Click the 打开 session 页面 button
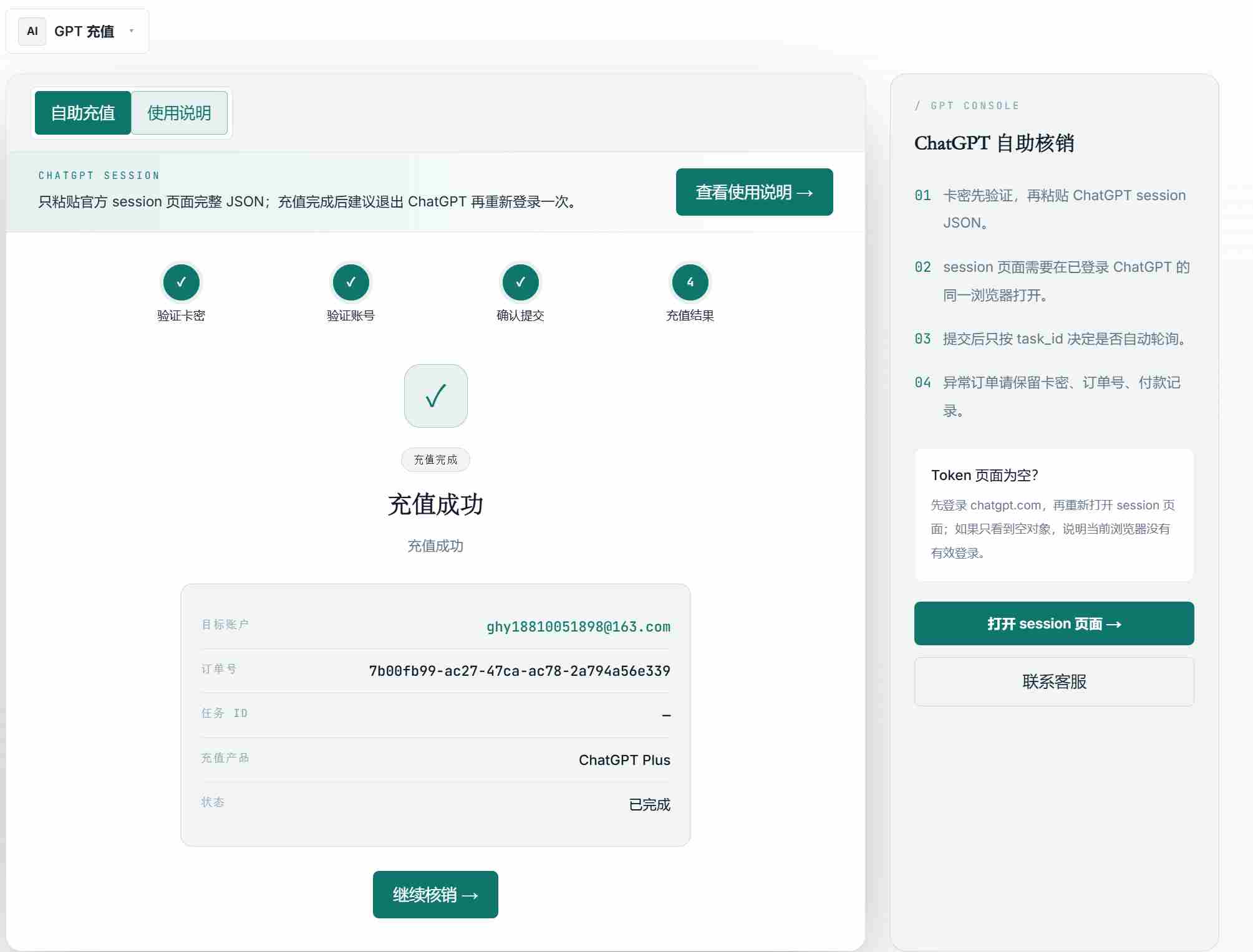 pyautogui.click(x=1054, y=623)
